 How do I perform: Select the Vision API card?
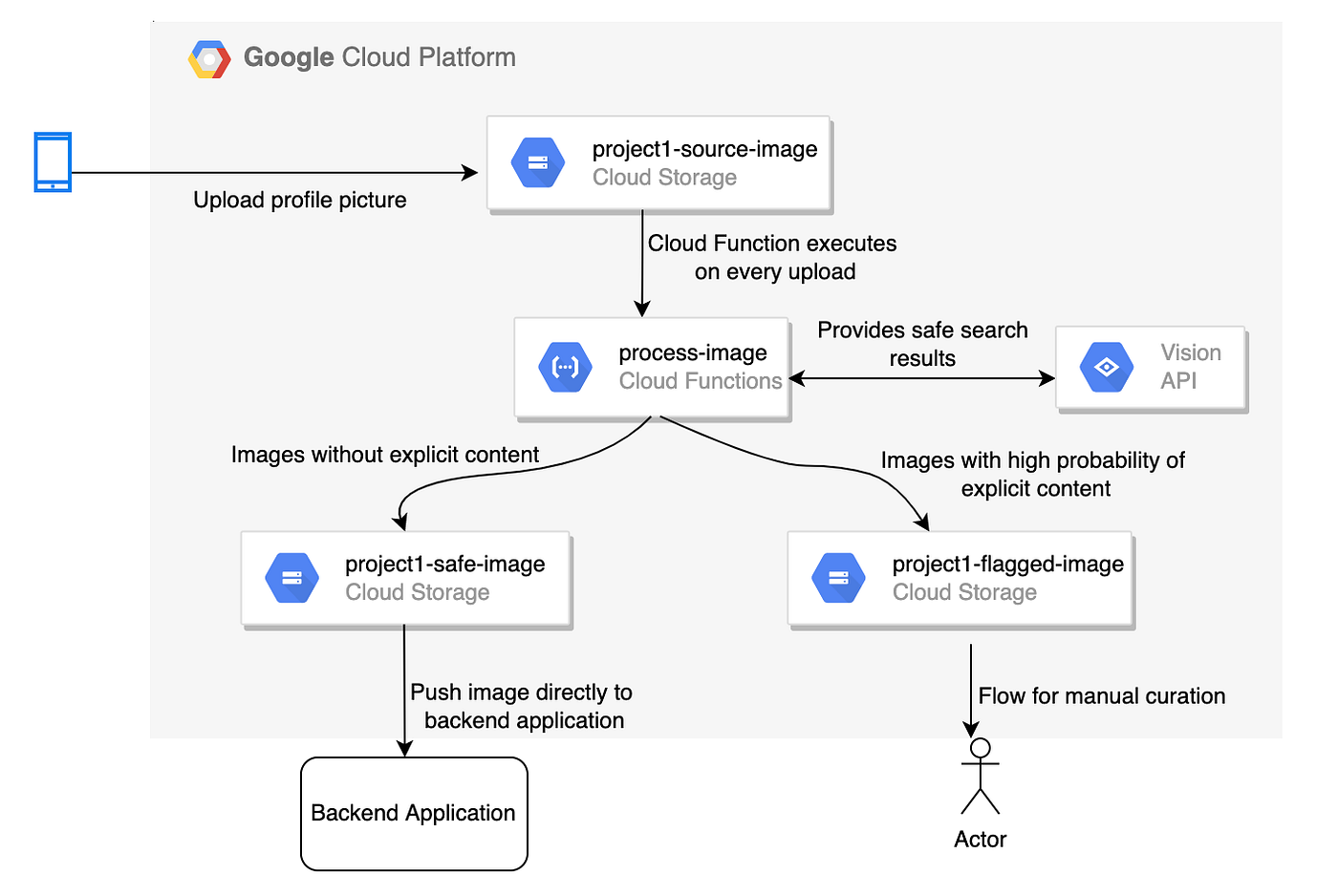(1151, 369)
